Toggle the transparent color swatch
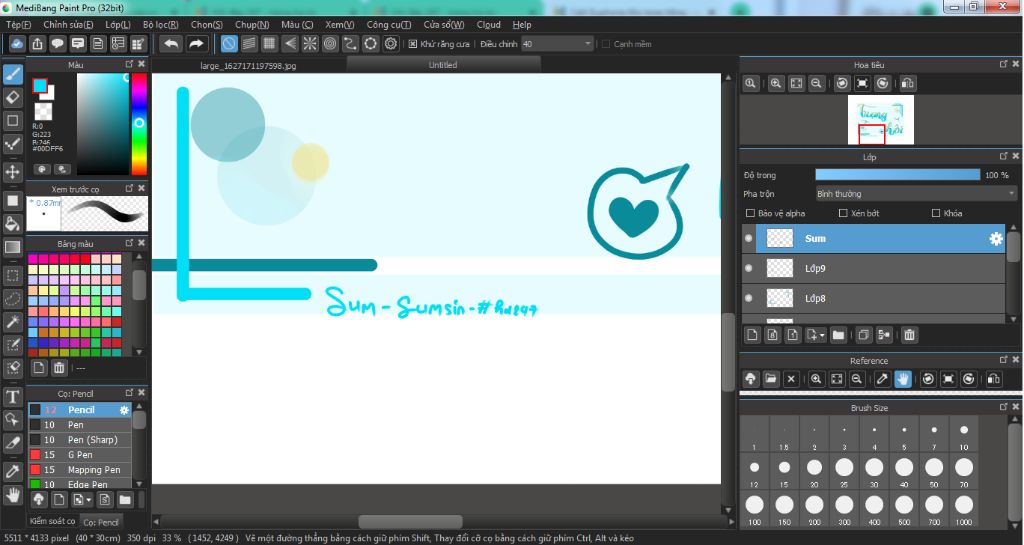Image resolution: width=1024 pixels, height=545 pixels. coord(43,111)
